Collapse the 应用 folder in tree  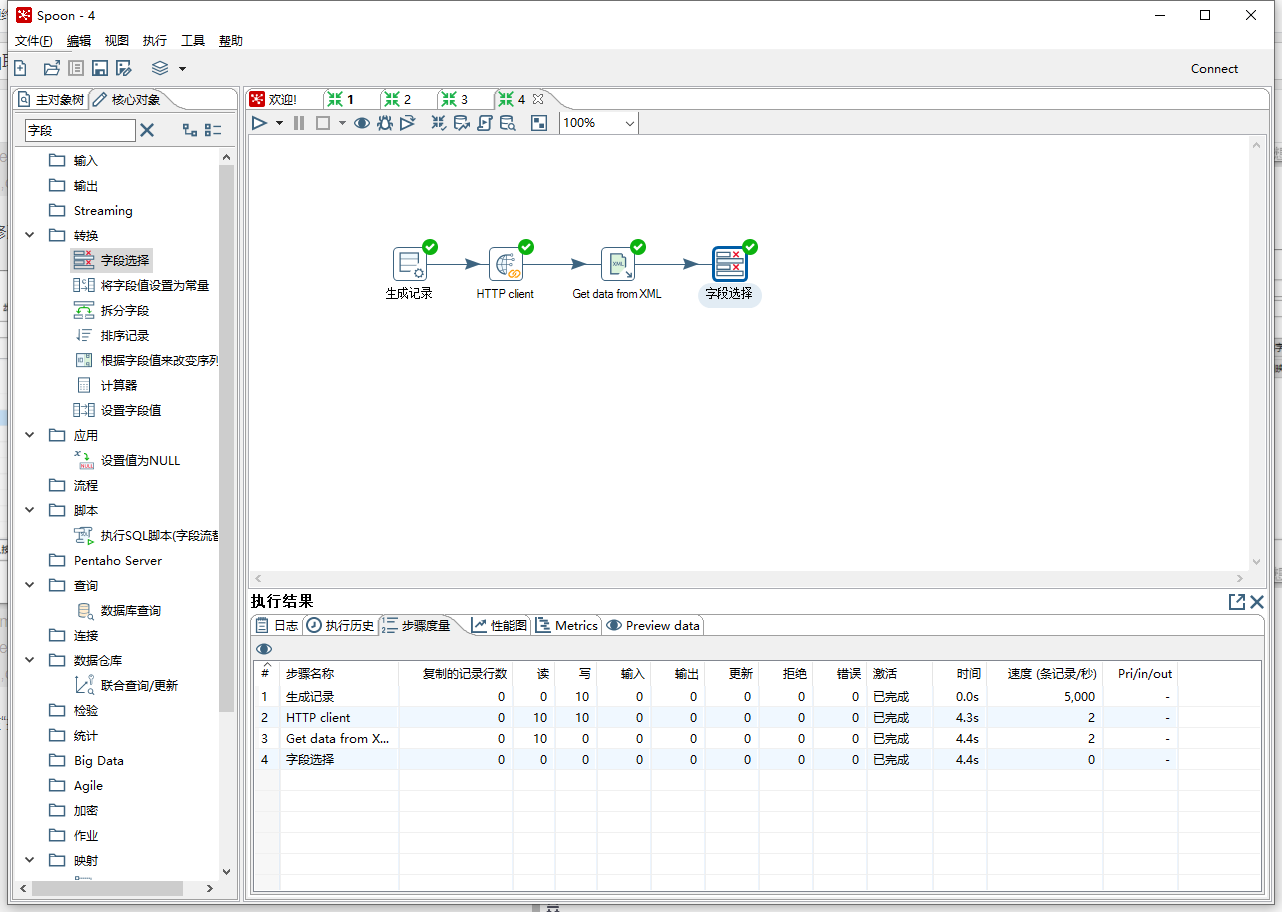(x=29, y=436)
